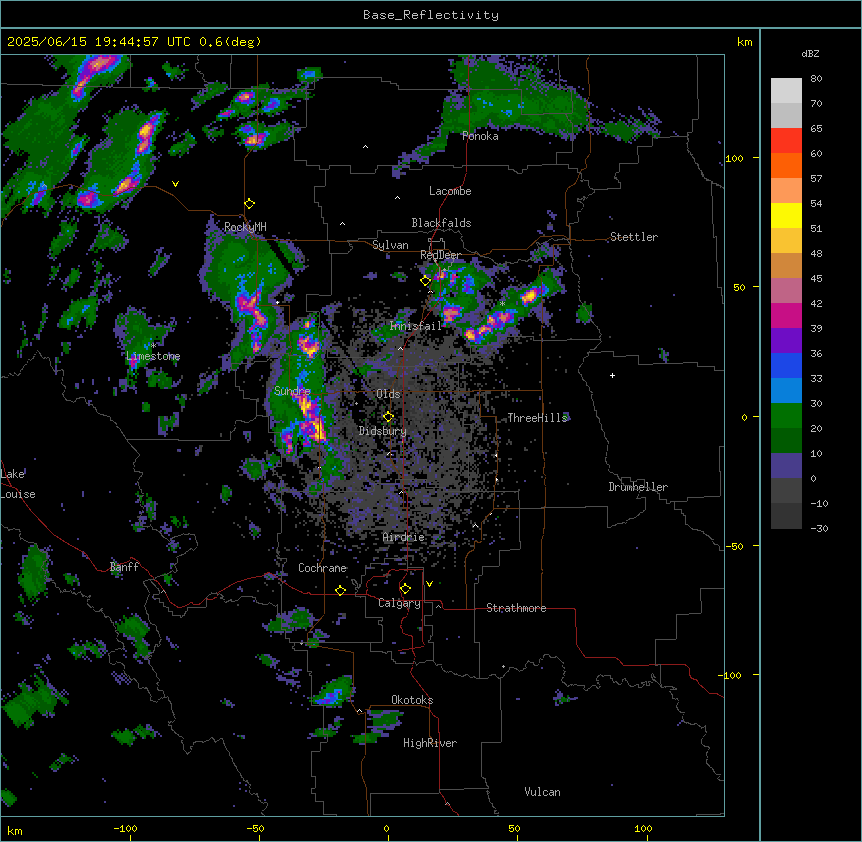Click the 80 value on the dBZ legend

816,79
